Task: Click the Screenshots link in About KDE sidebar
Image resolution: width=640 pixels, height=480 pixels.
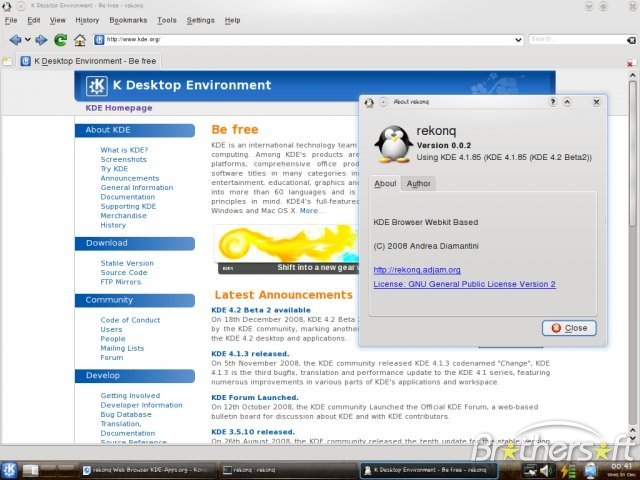Action: (x=123, y=159)
